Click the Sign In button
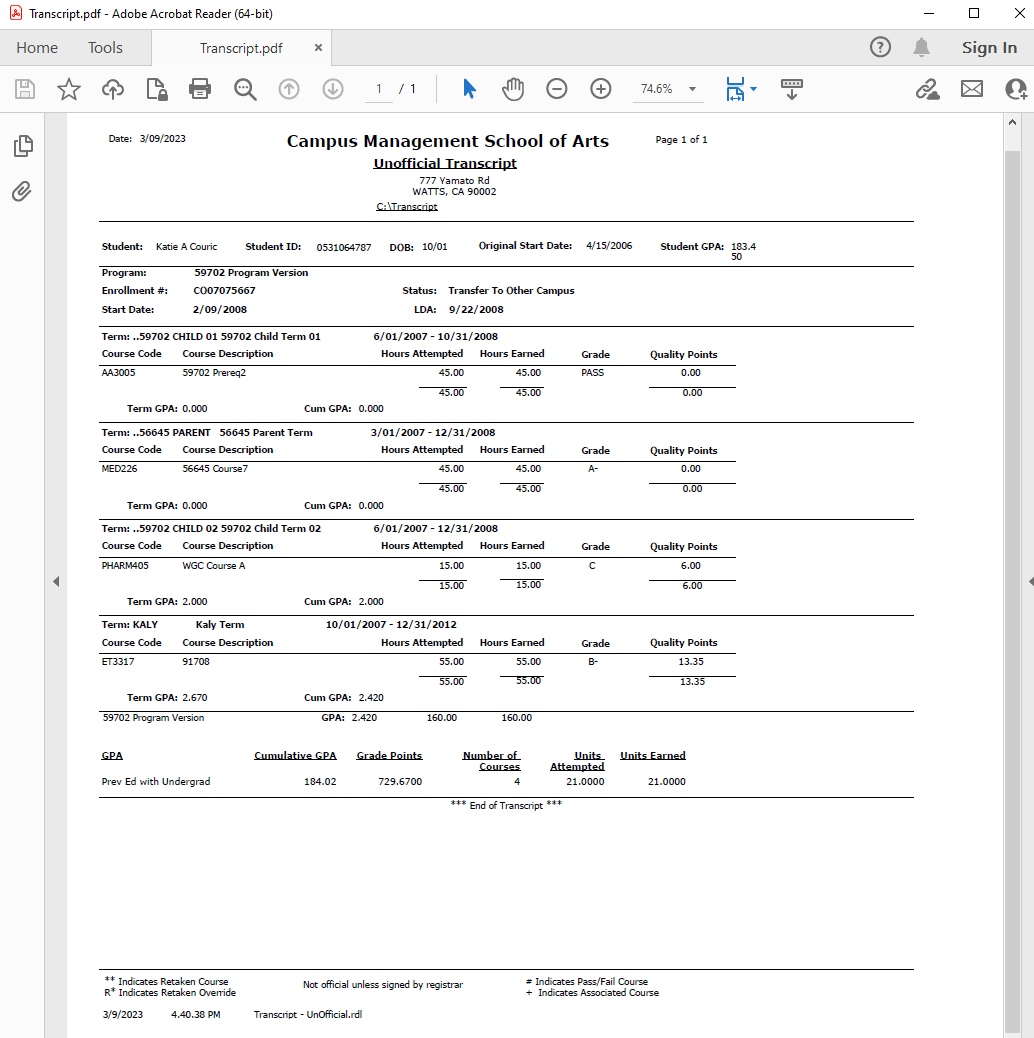 click(x=989, y=47)
